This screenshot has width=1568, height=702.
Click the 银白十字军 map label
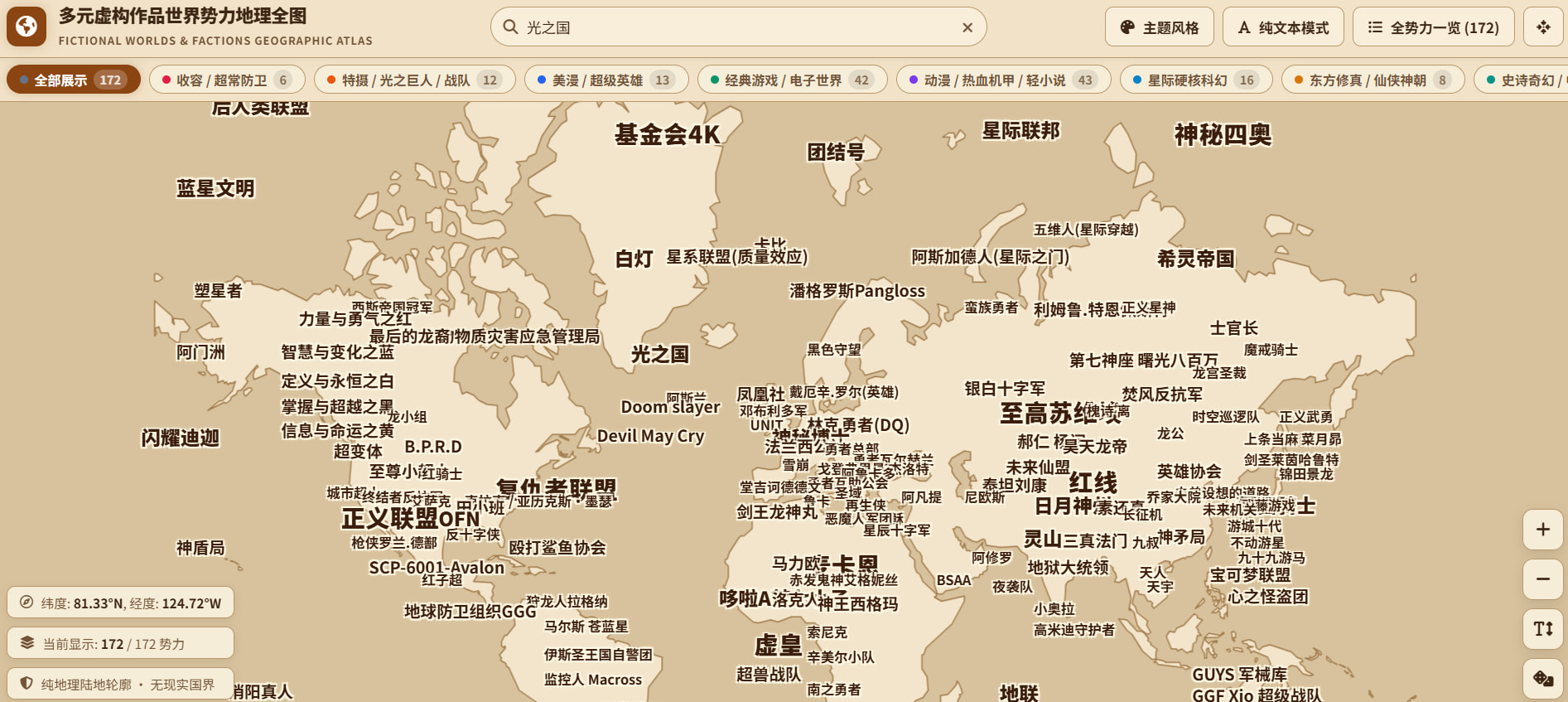[1005, 389]
